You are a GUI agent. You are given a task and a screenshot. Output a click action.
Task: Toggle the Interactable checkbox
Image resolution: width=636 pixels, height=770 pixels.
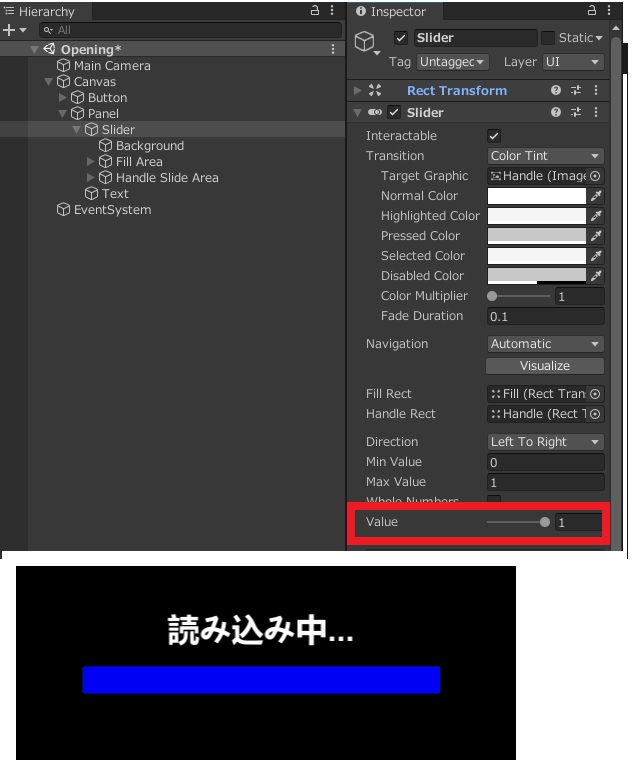[494, 136]
